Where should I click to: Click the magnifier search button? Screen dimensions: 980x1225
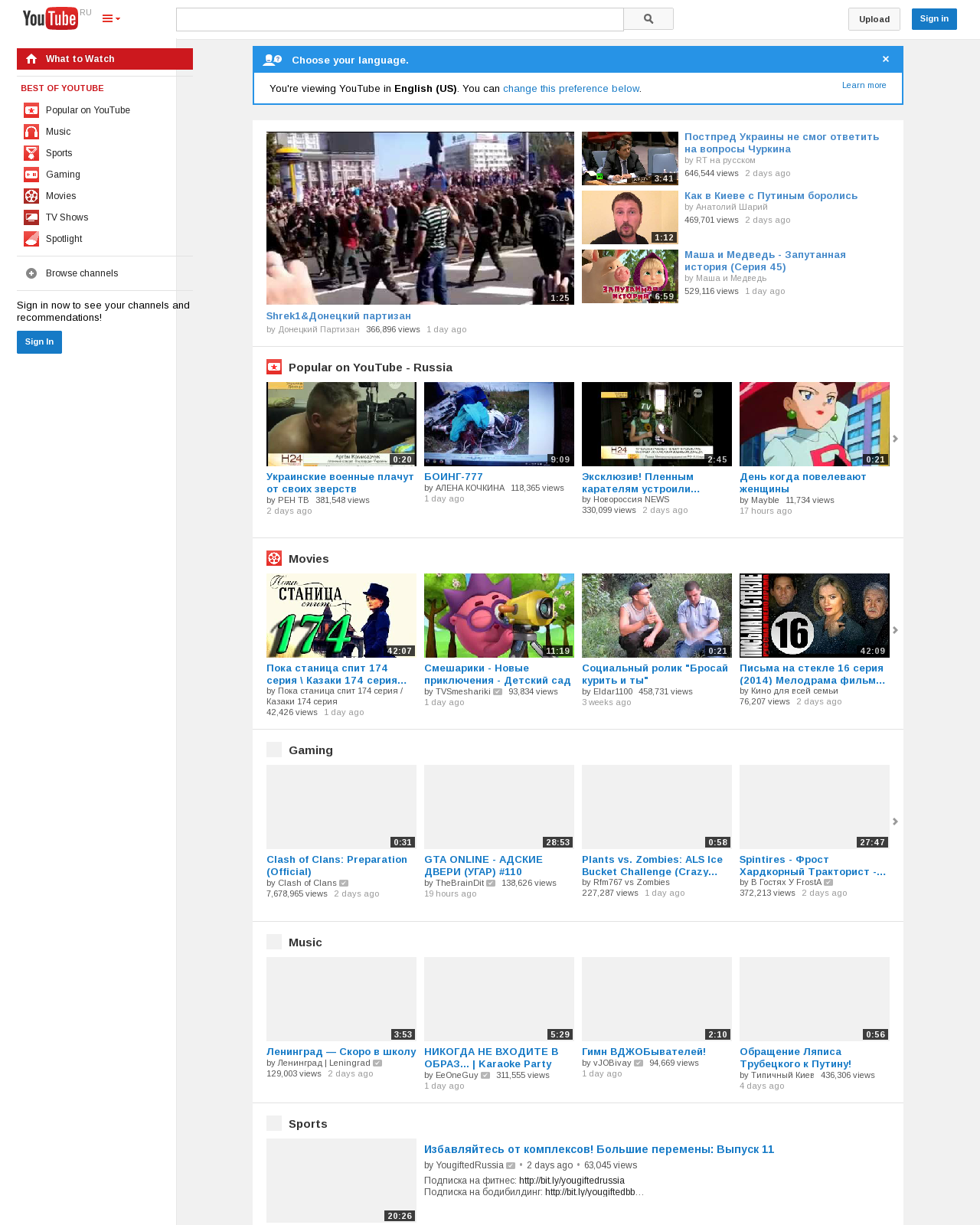coord(648,19)
